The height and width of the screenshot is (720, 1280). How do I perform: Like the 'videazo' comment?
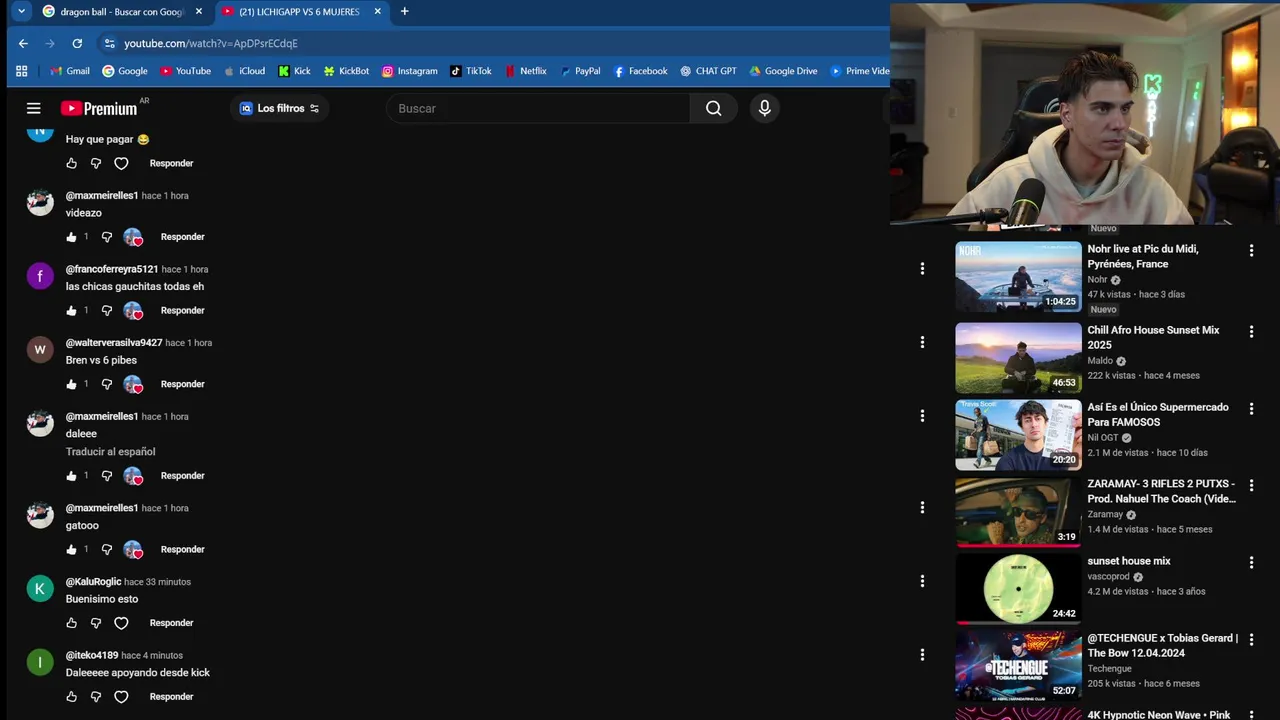point(71,237)
